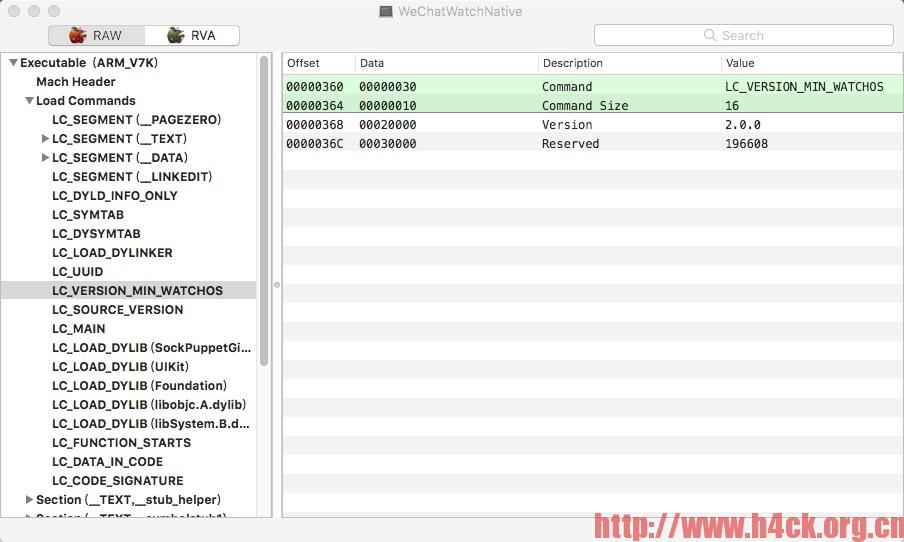This screenshot has width=904, height=542.
Task: Collapse the Load Commands node
Action: tap(29, 100)
